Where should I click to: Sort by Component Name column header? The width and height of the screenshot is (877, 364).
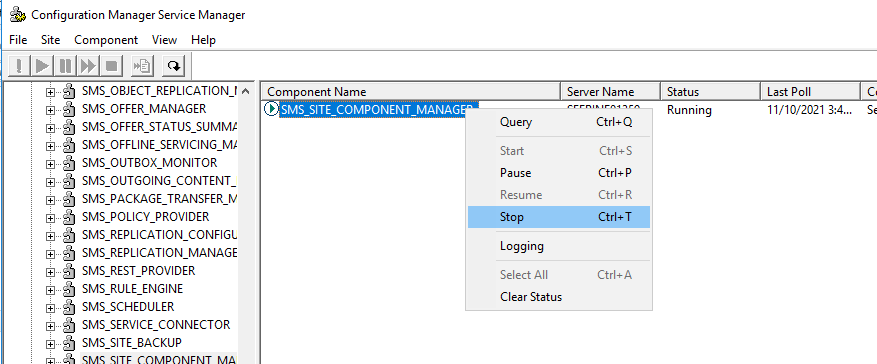point(412,92)
